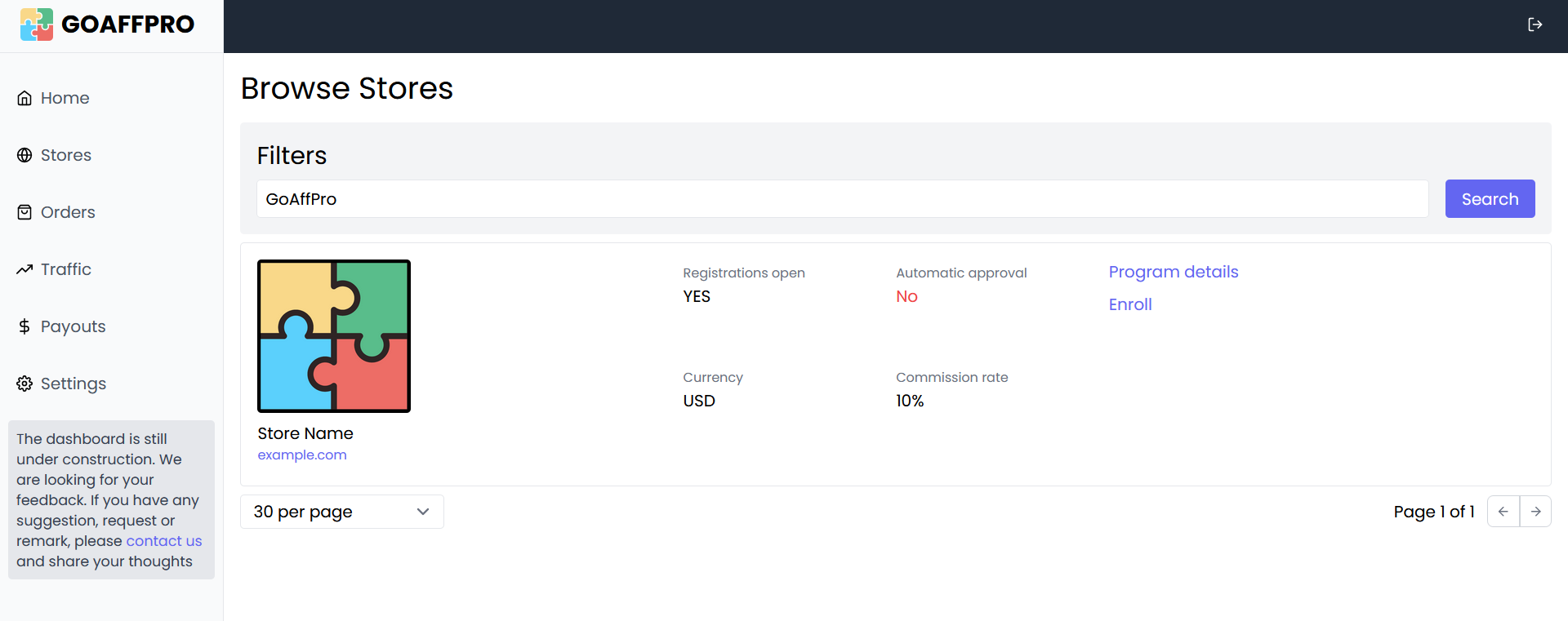Open the Program details link
1568x621 pixels.
[1174, 272]
